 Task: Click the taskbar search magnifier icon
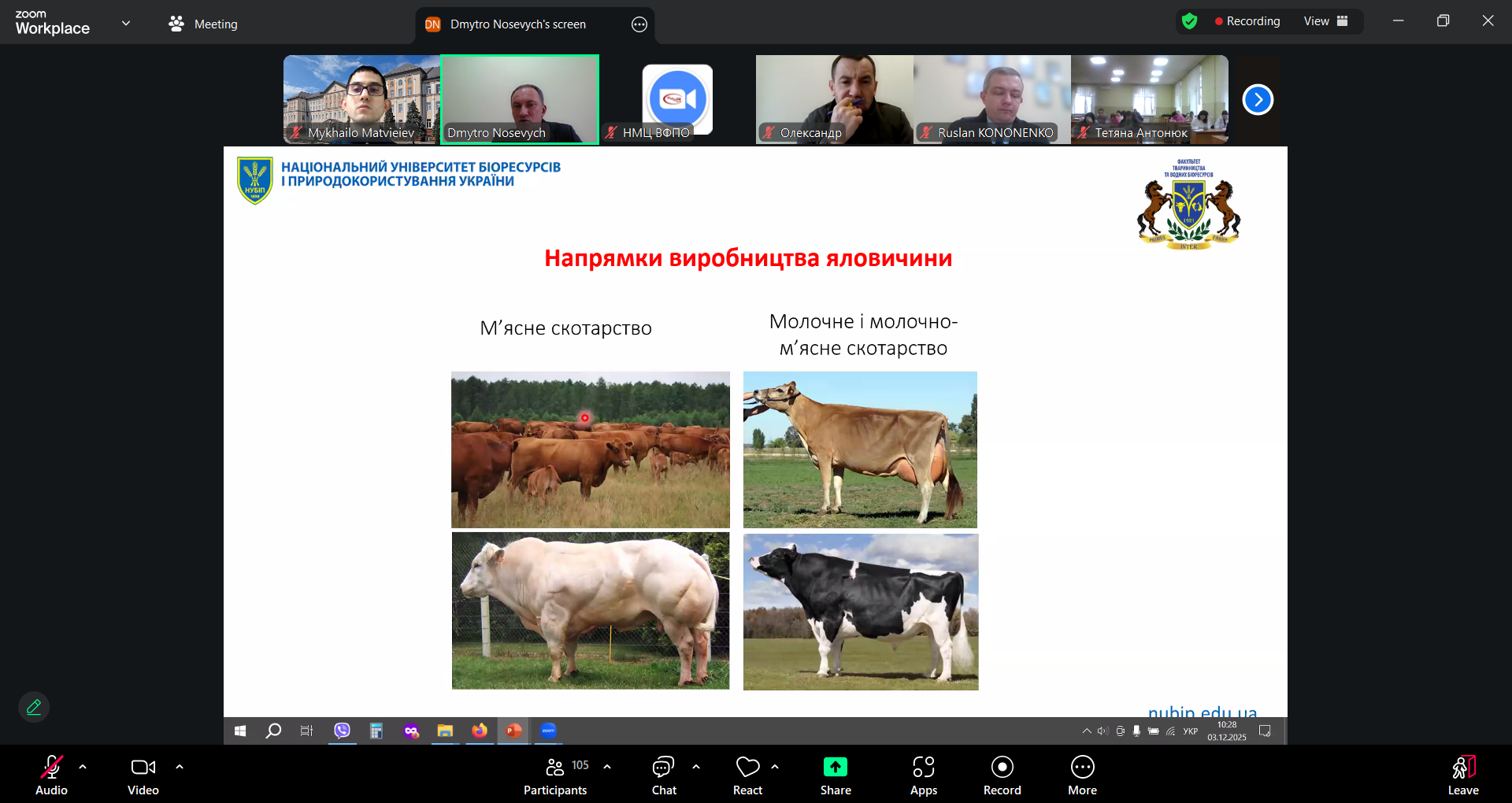coord(273,731)
